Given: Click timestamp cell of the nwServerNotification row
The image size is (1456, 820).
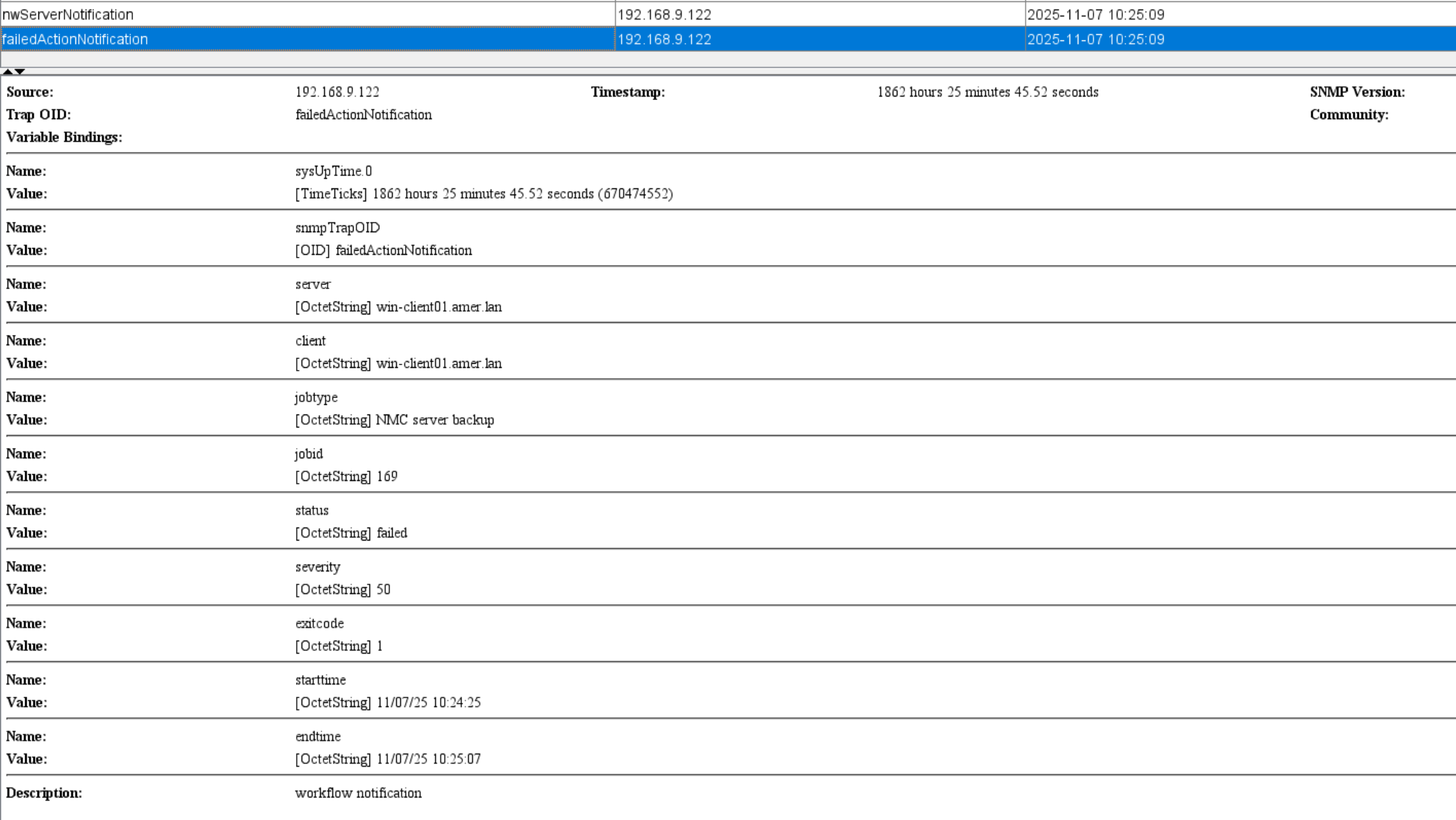Looking at the screenshot, I should point(1095,14).
